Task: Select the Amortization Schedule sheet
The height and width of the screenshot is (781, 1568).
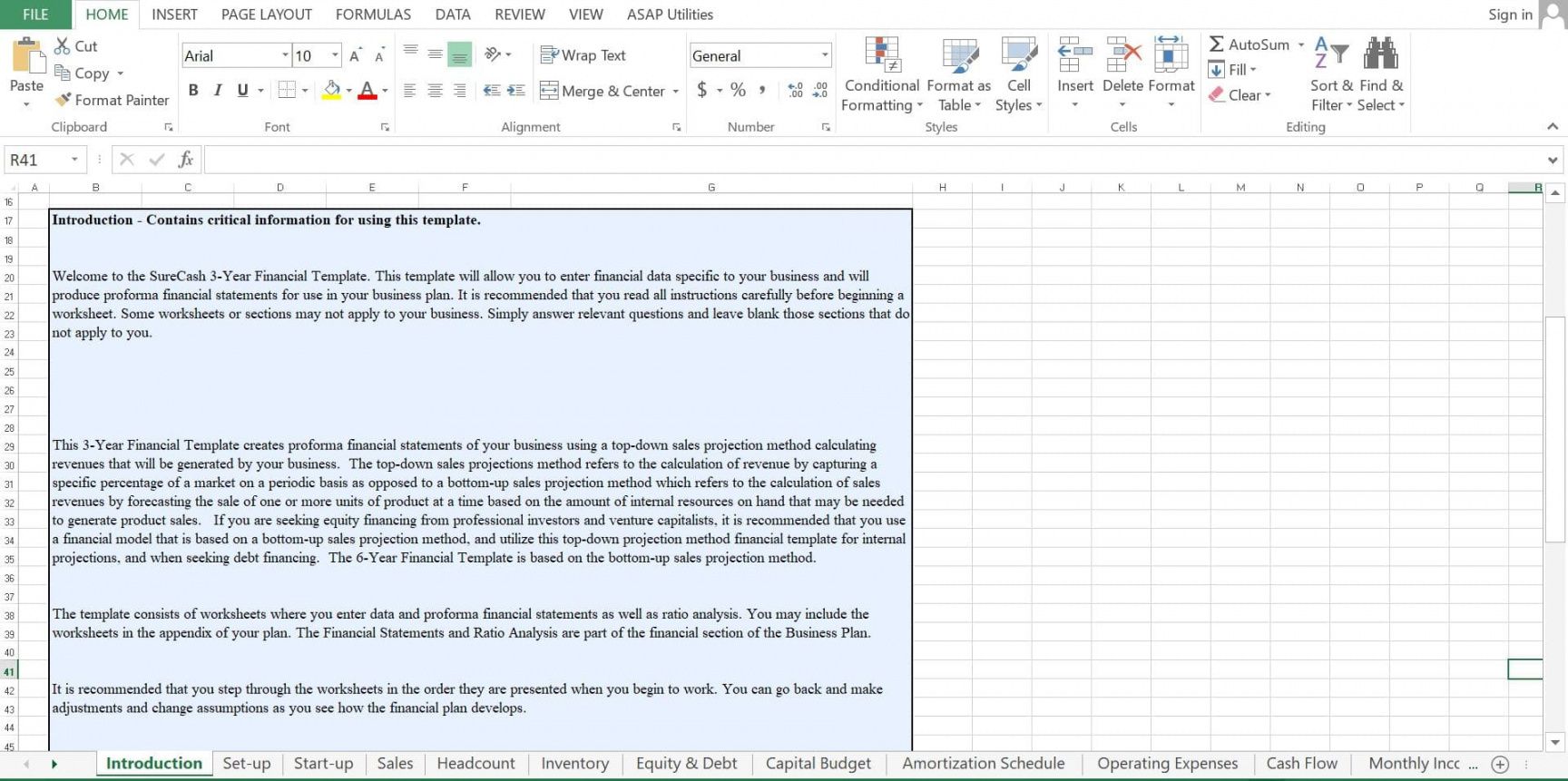Action: [x=983, y=764]
